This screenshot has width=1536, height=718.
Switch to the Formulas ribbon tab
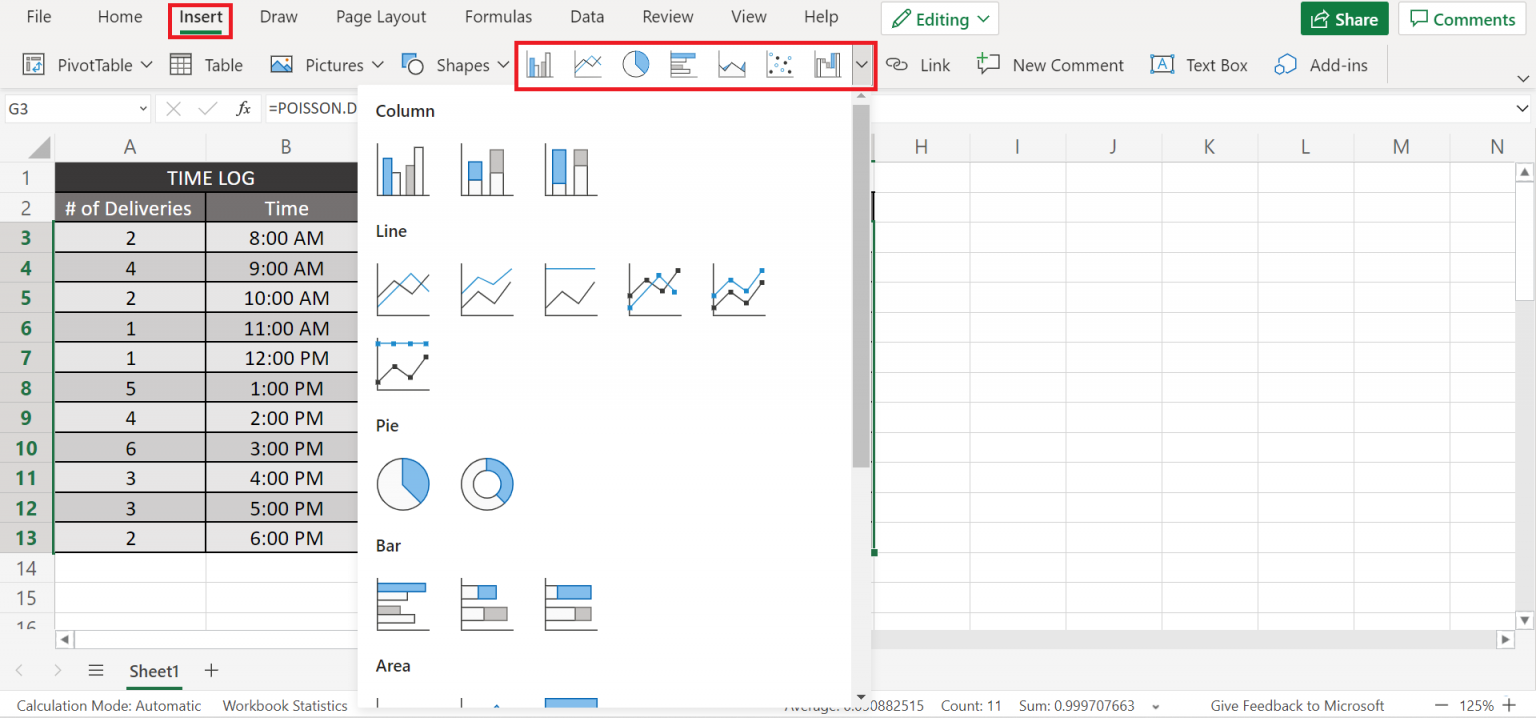[498, 16]
